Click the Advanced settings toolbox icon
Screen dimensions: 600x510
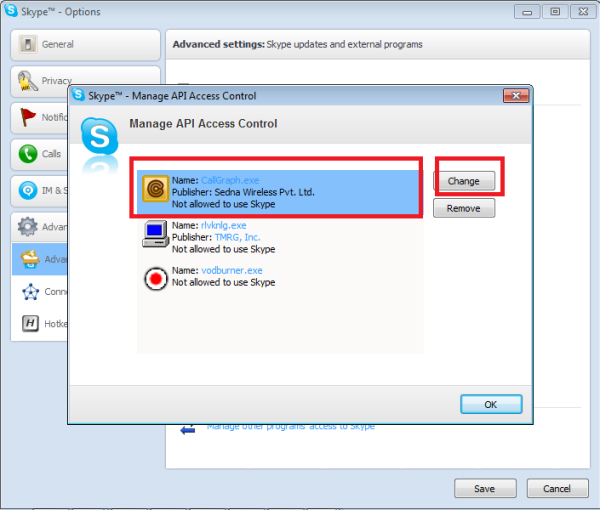tap(30, 259)
